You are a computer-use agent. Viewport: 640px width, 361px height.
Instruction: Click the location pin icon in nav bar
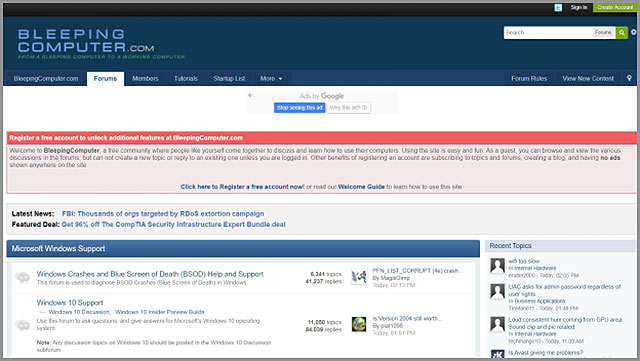(x=629, y=78)
